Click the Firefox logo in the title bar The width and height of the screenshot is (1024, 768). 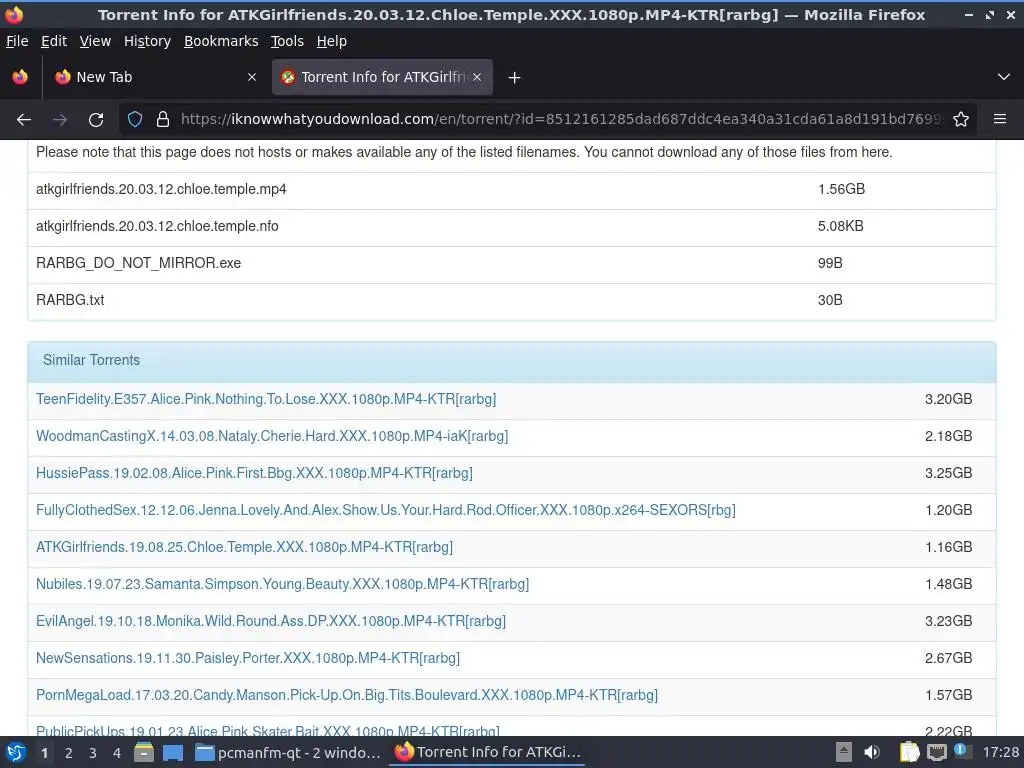click(x=14, y=14)
